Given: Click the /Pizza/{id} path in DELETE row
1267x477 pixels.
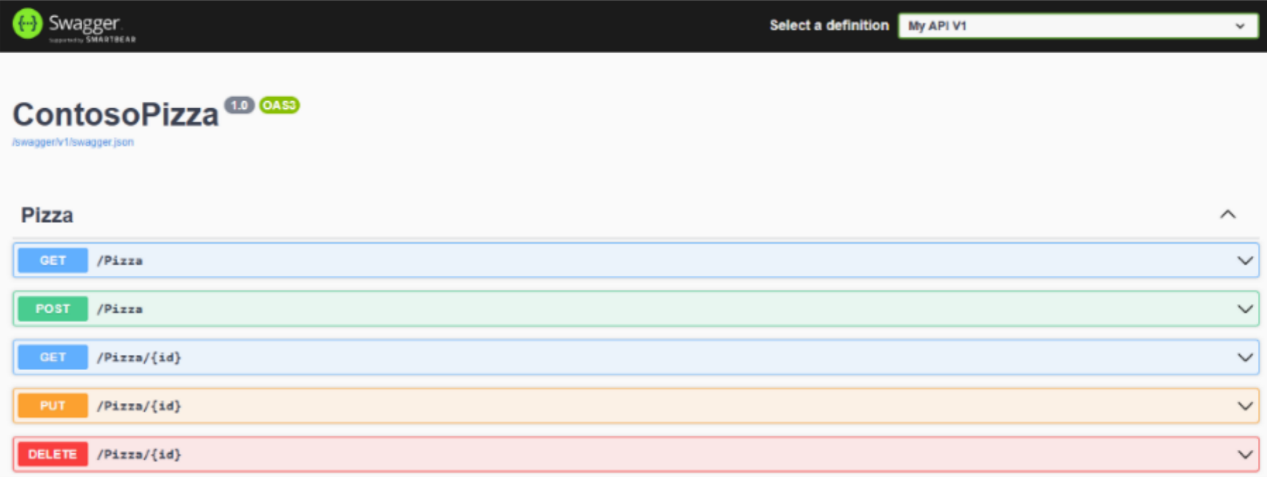Looking at the screenshot, I should pyautogui.click(x=139, y=455).
